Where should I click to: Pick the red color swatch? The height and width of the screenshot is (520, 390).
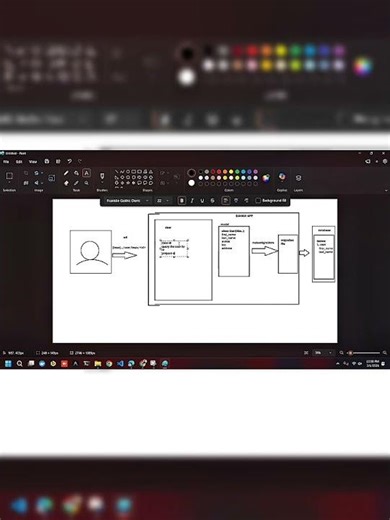coord(219,172)
